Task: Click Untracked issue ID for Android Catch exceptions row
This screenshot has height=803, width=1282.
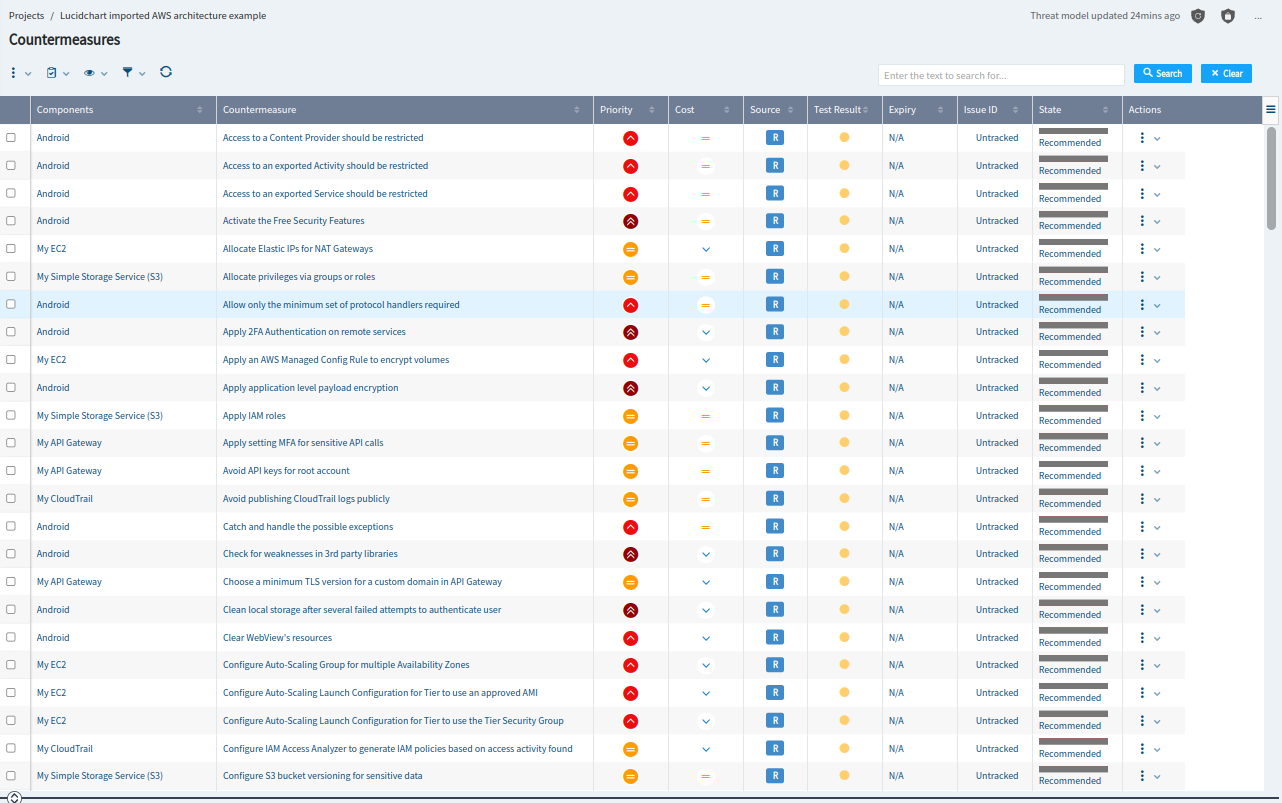Action: 997,527
